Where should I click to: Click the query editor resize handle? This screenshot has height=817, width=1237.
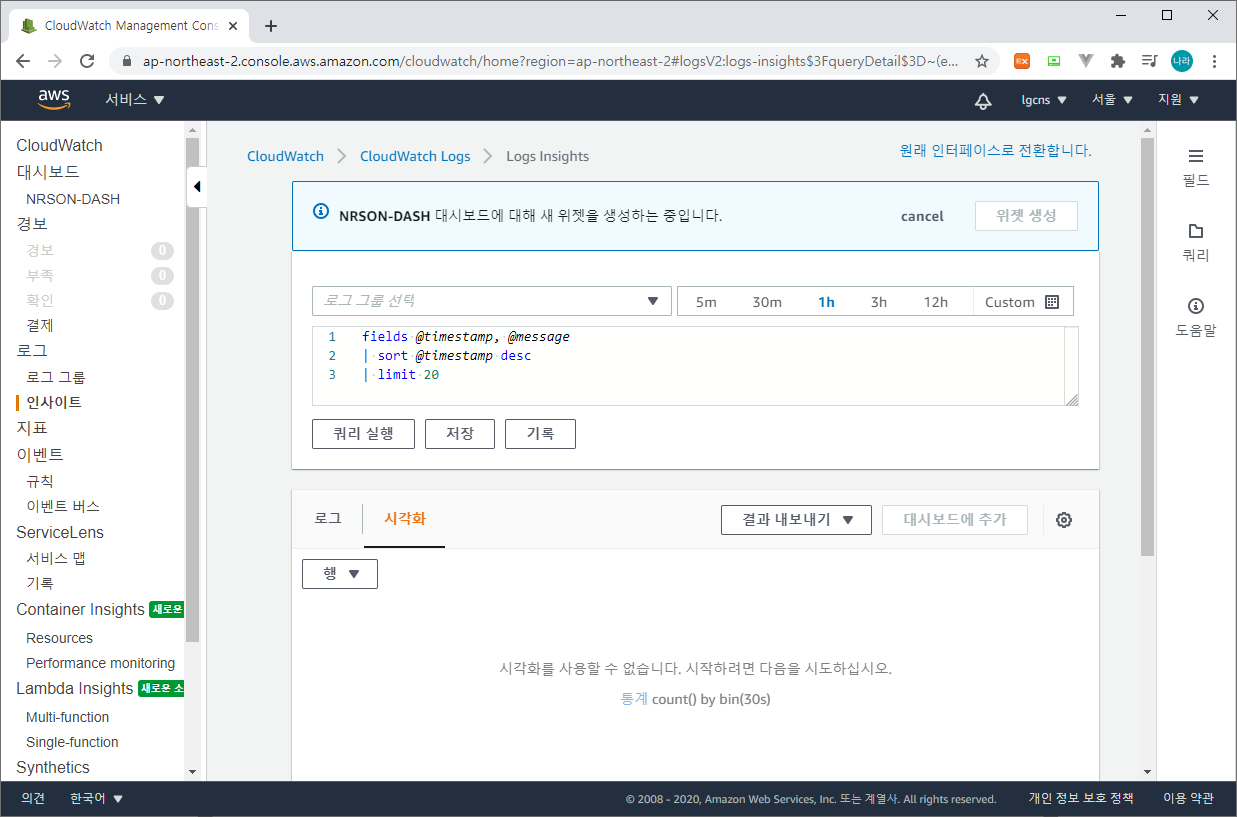click(x=1072, y=399)
